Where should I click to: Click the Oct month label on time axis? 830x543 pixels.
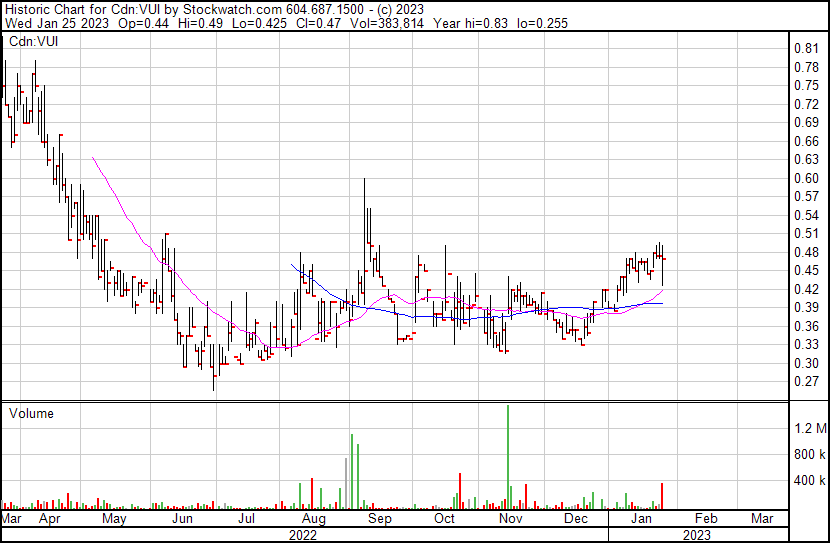[x=445, y=519]
